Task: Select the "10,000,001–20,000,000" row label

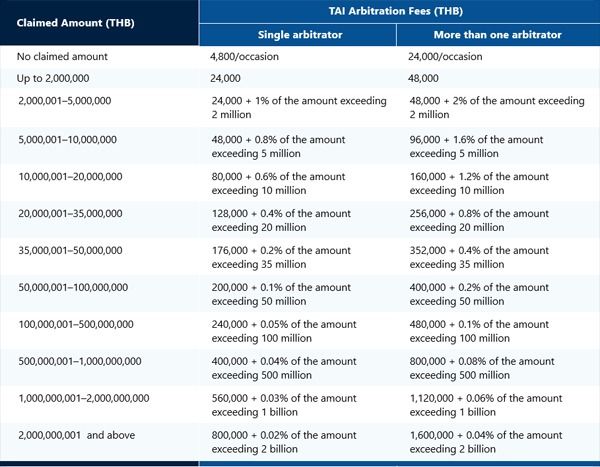Action: click(70, 176)
